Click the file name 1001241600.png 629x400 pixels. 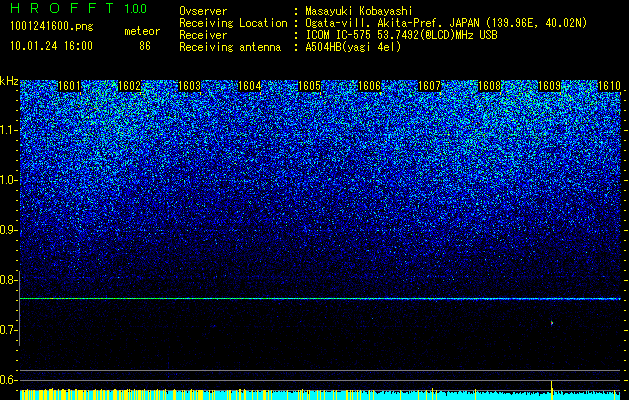tap(52, 27)
